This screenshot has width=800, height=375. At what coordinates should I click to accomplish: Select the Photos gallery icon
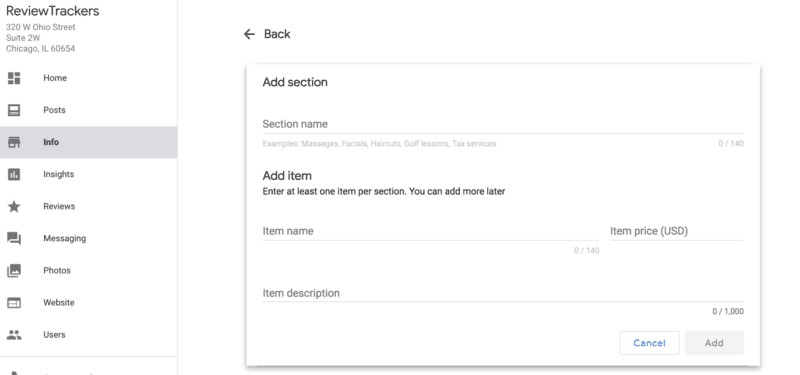click(x=14, y=270)
